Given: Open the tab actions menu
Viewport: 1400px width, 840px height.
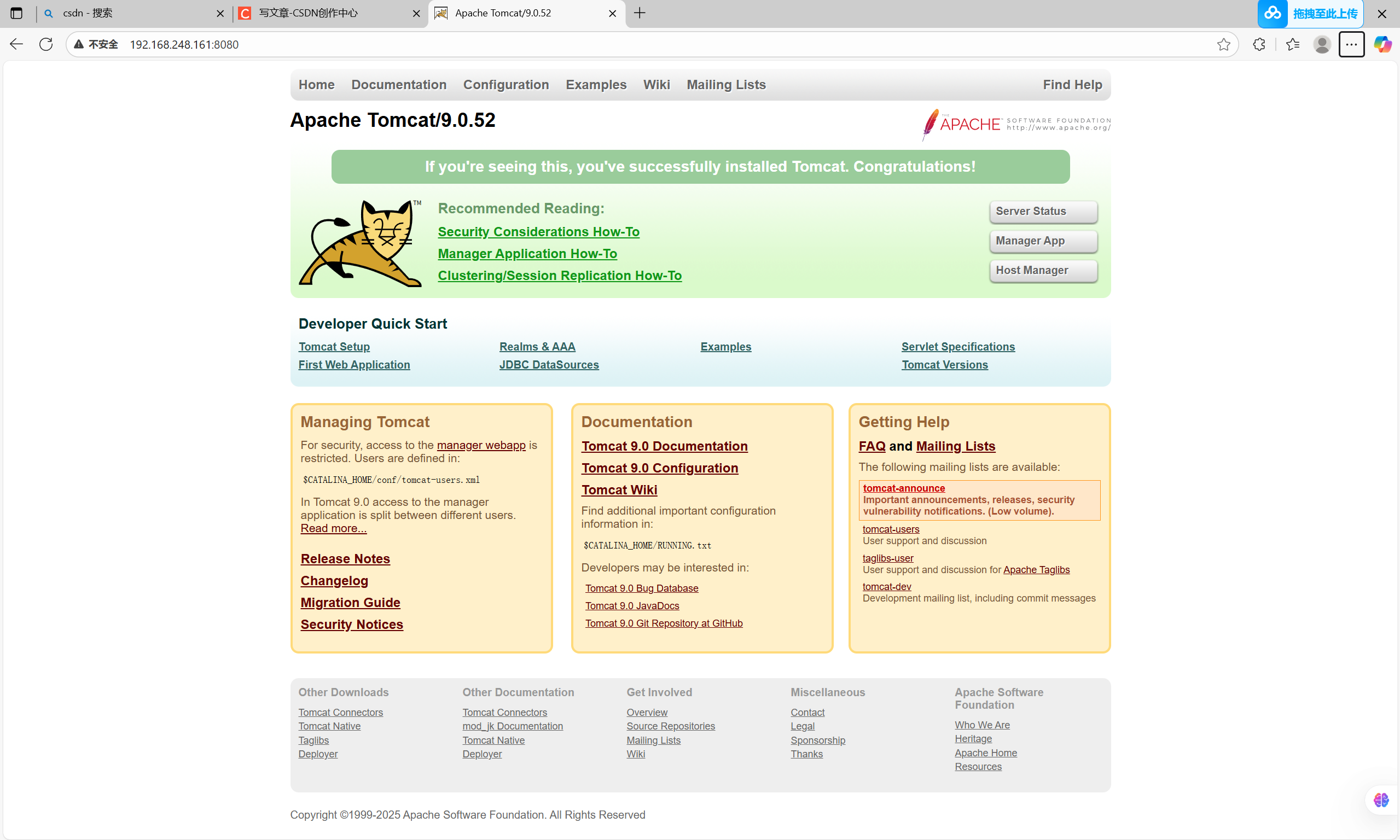Looking at the screenshot, I should [x=16, y=13].
